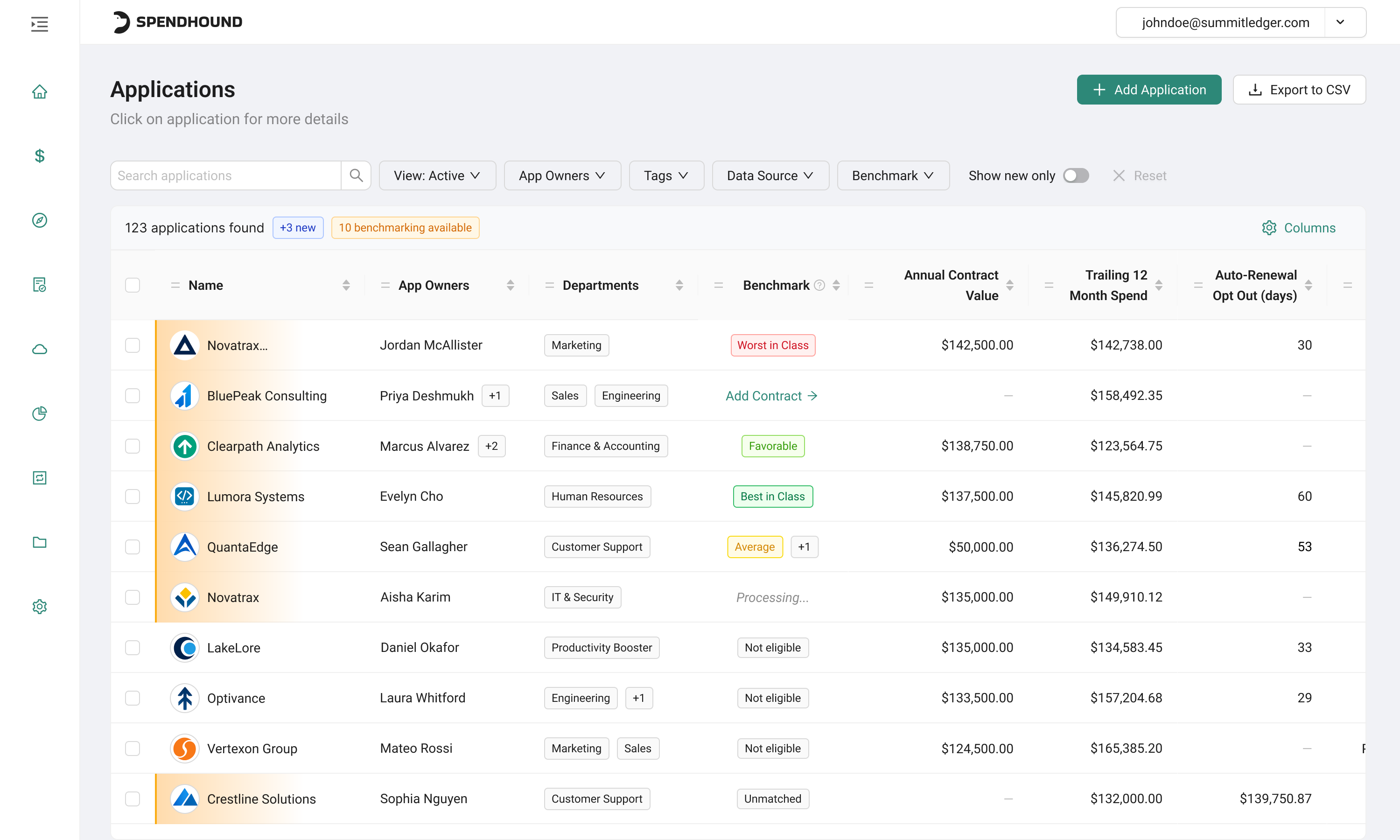Click the Best in Class benchmark tag
1400x840 pixels.
[773, 497]
